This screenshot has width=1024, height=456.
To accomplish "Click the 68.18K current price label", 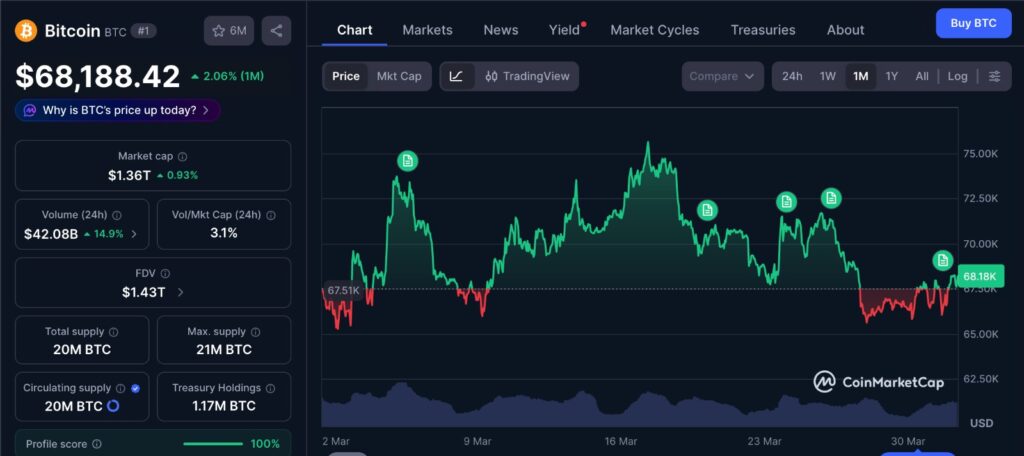I will [981, 277].
